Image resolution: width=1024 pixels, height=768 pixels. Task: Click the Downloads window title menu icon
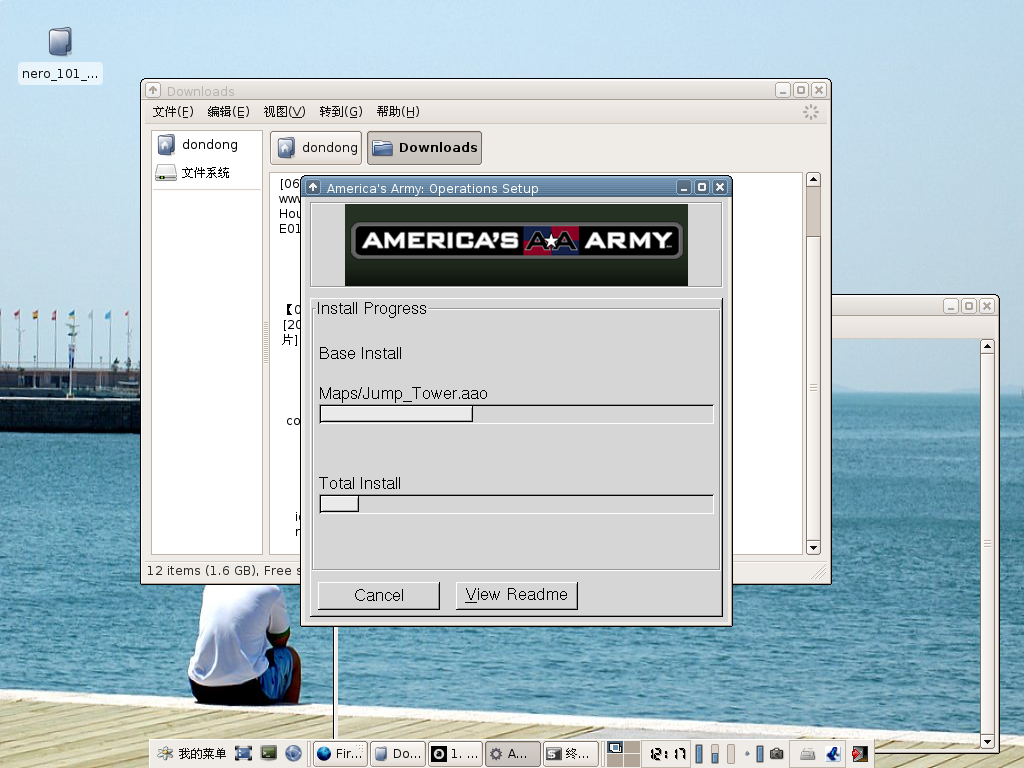click(x=153, y=89)
